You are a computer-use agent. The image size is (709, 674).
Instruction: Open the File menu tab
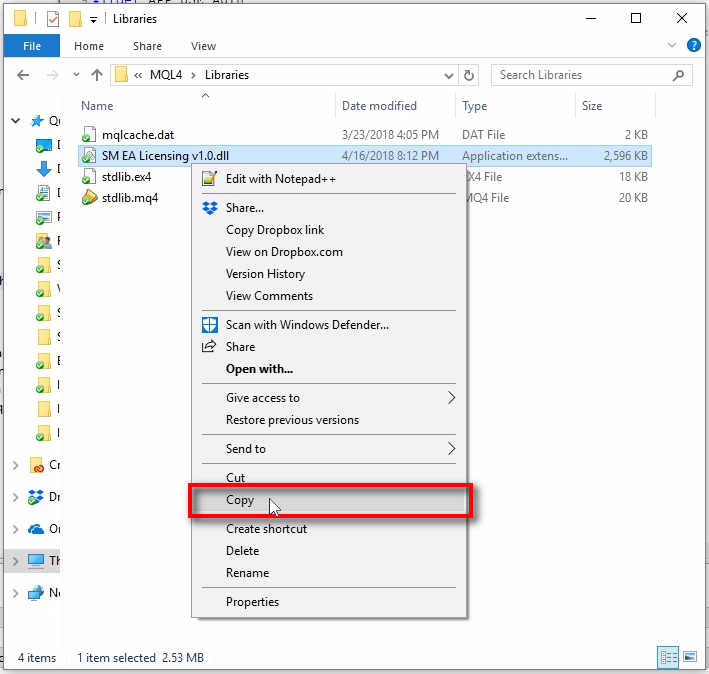click(32, 46)
